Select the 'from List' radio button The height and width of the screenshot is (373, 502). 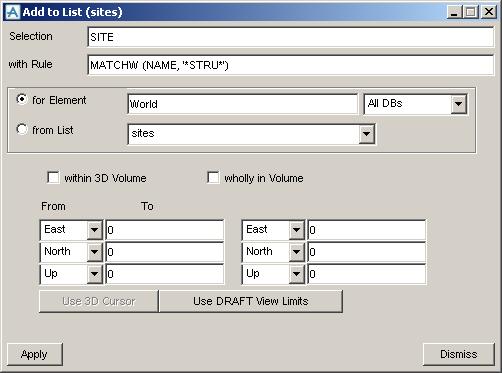click(x=22, y=129)
